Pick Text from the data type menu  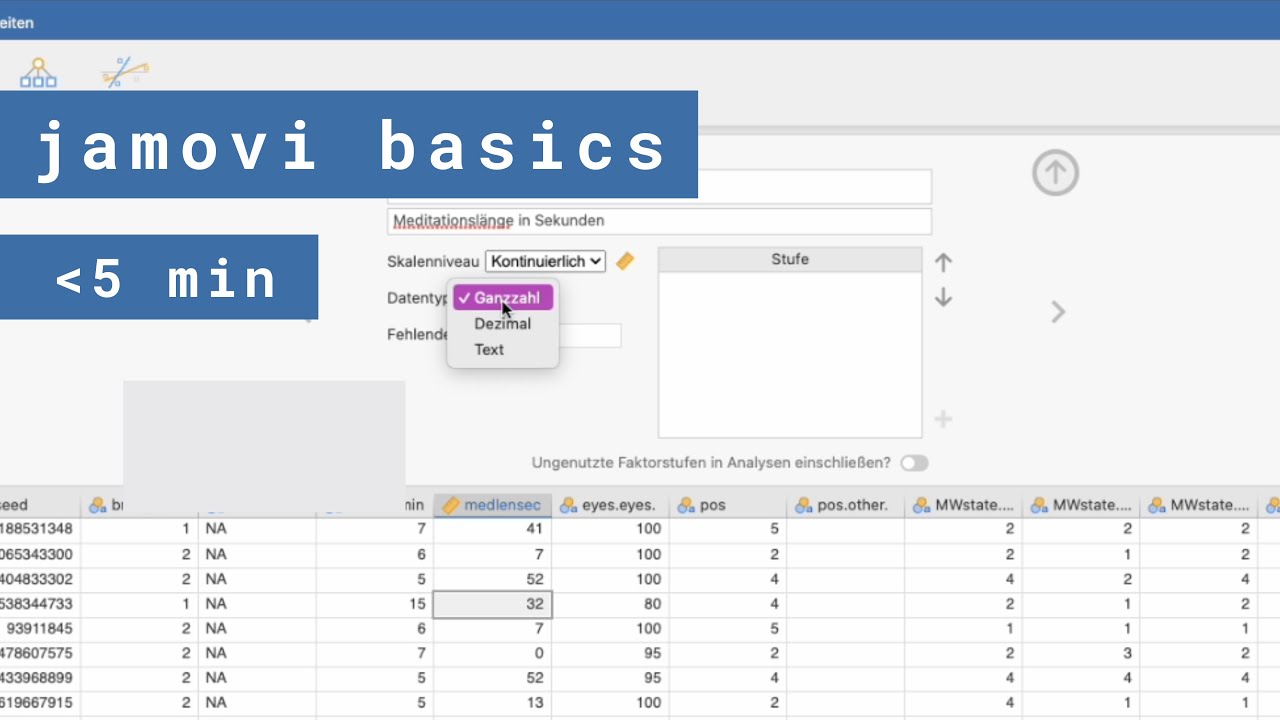[503, 350]
